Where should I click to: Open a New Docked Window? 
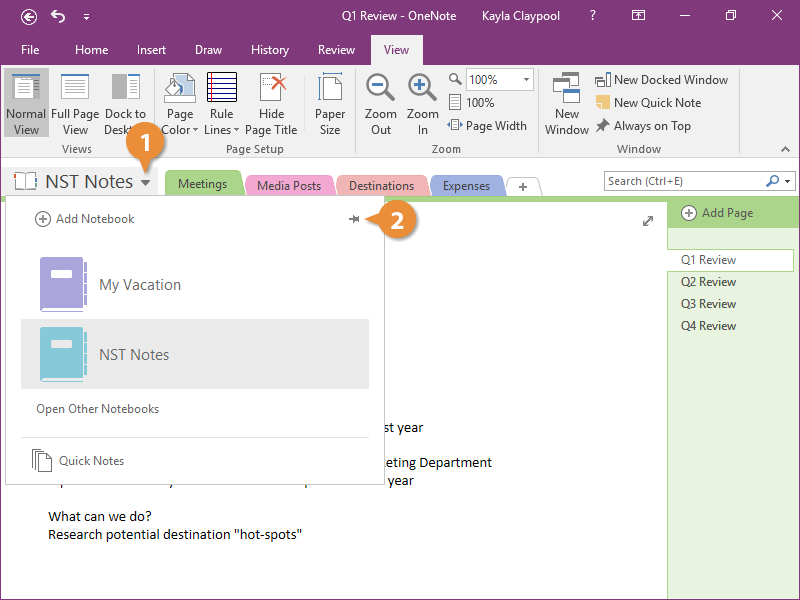tap(661, 80)
